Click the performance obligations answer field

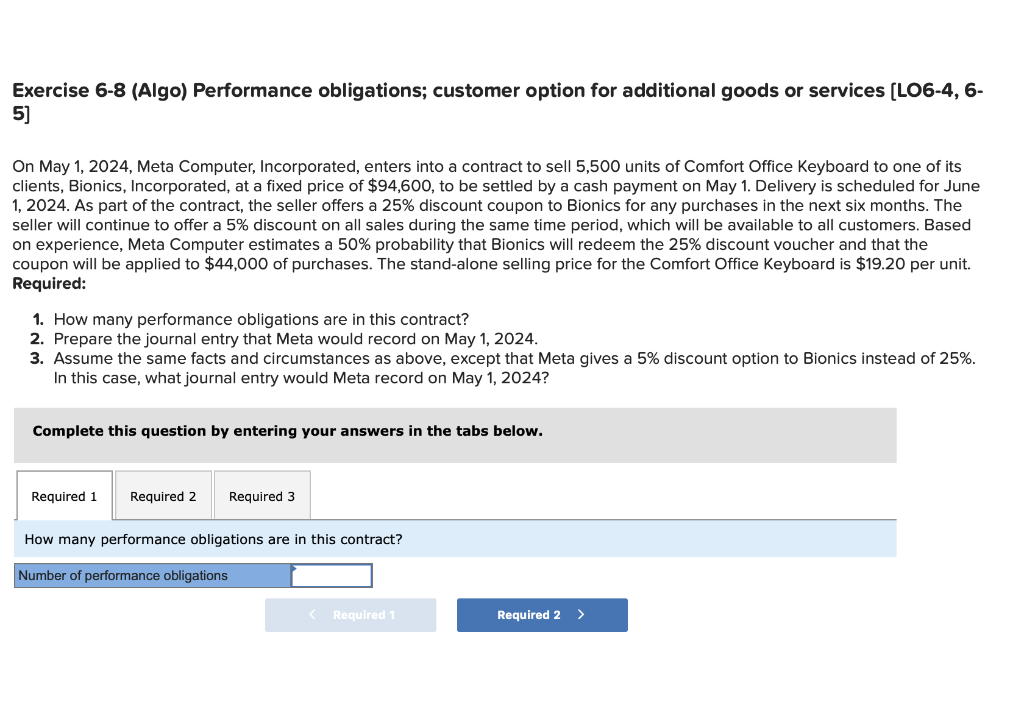[x=332, y=576]
